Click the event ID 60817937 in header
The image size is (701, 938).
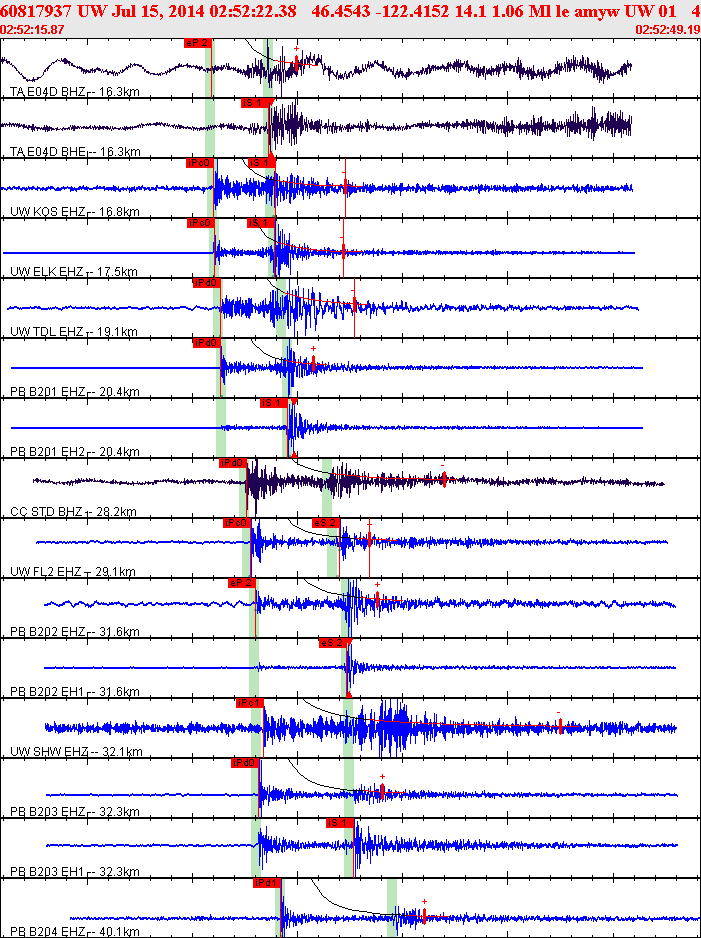(38, 13)
